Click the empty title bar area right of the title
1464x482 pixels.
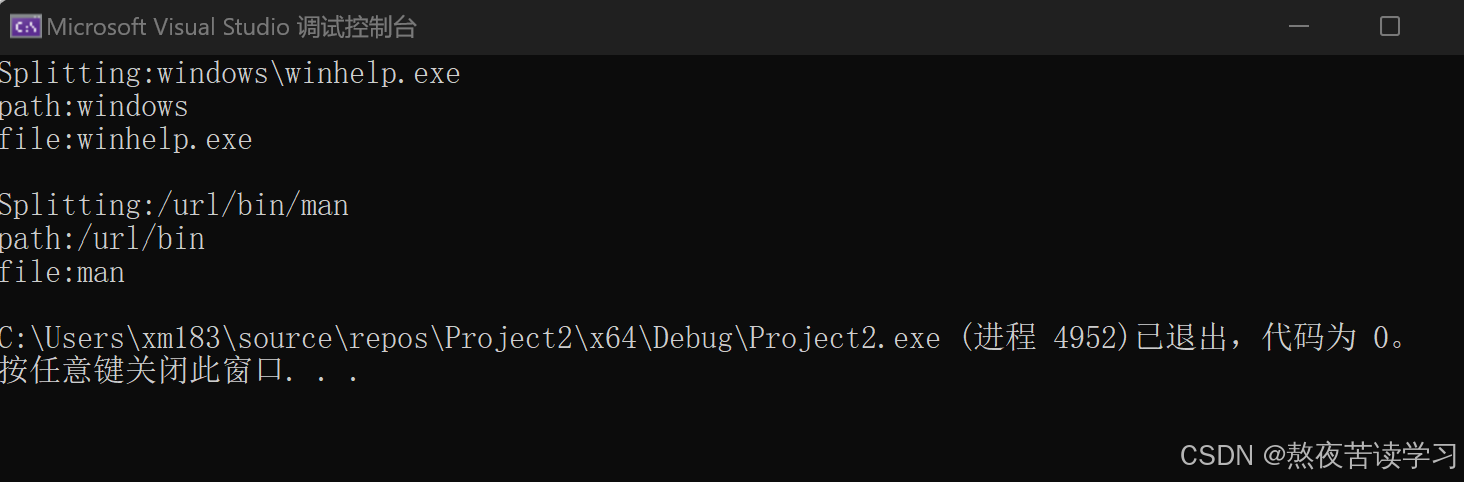800,27
